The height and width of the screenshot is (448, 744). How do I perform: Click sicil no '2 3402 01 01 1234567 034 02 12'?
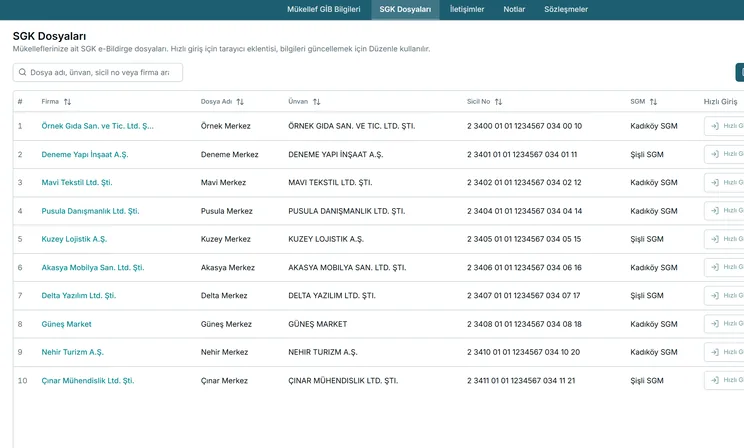(x=524, y=182)
